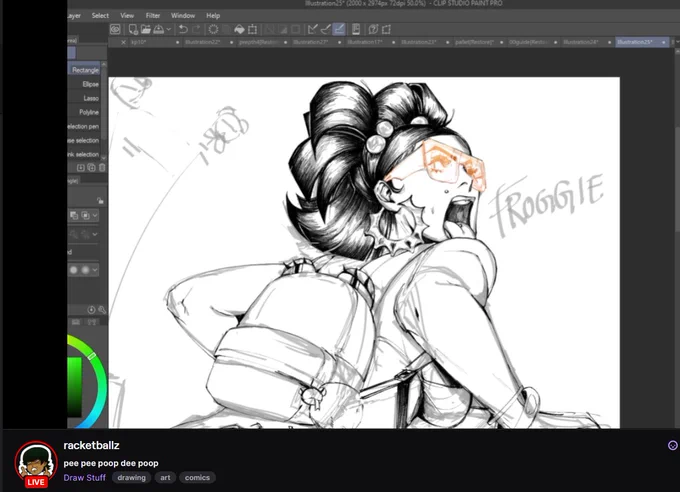Open CLIP STUDIO launcher icon in toolbar
This screenshot has height=492, width=680.
pyautogui.click(x=115, y=29)
